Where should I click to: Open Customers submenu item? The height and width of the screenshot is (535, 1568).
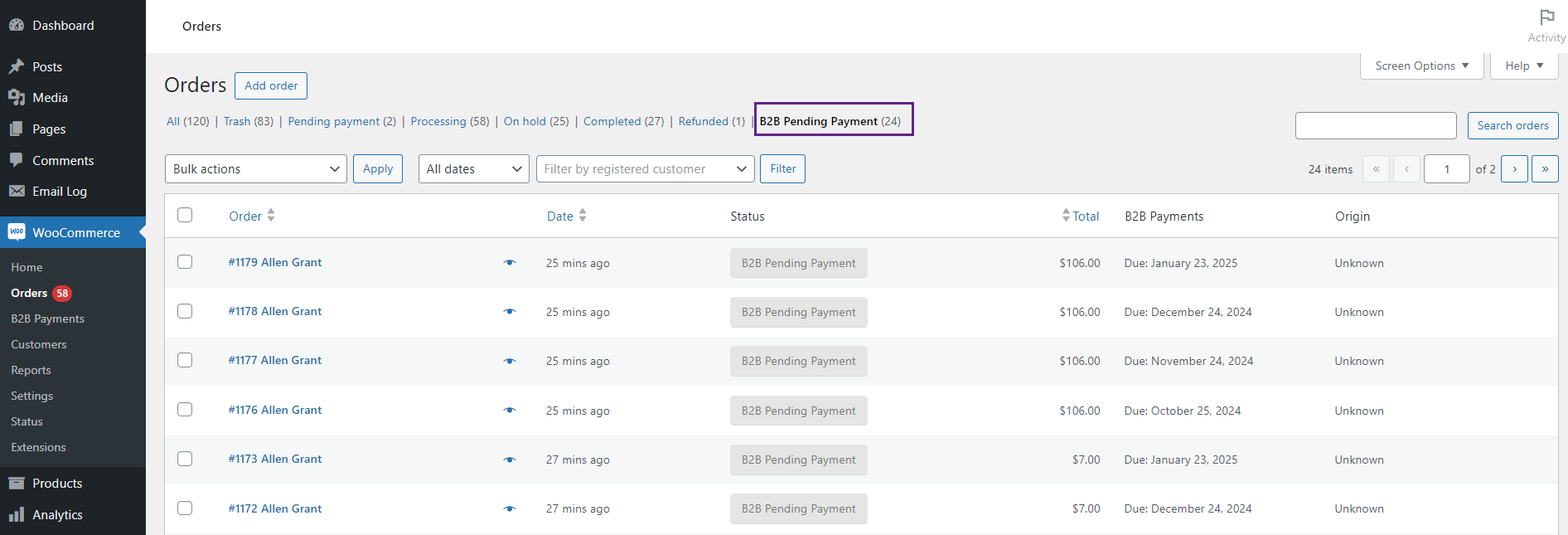tap(39, 344)
